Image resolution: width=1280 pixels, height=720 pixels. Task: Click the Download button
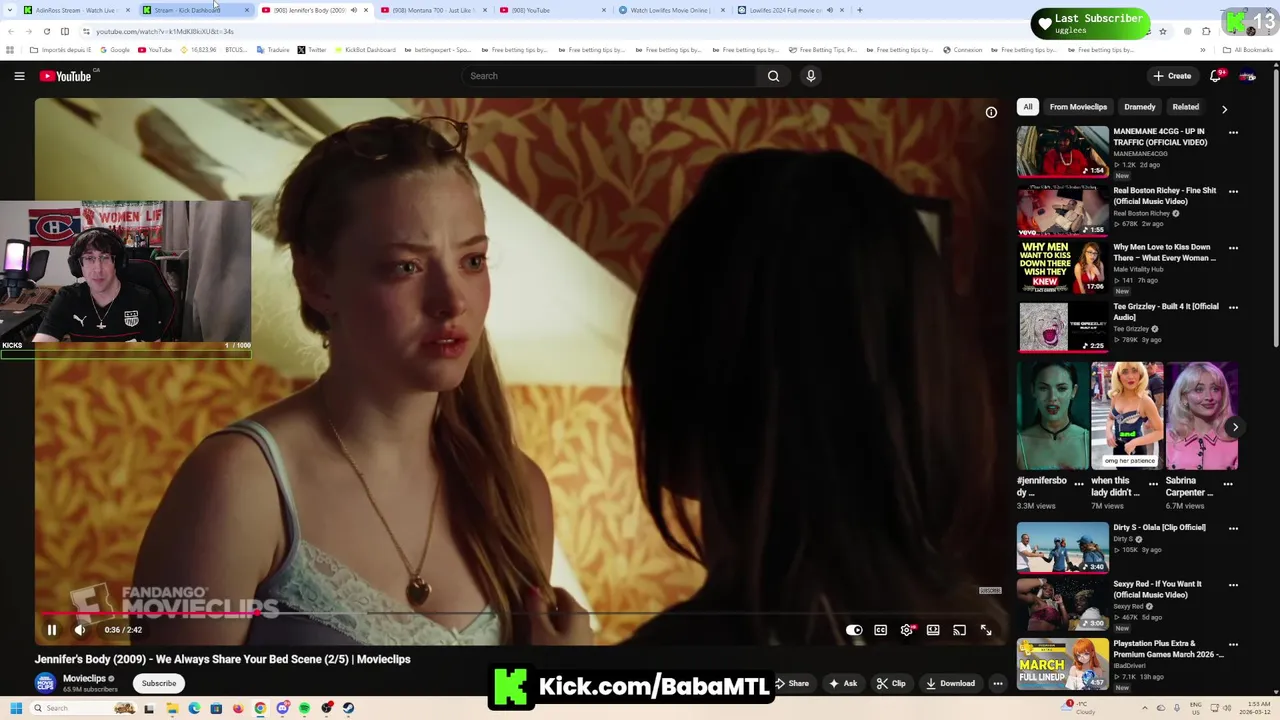pyautogui.click(x=950, y=683)
